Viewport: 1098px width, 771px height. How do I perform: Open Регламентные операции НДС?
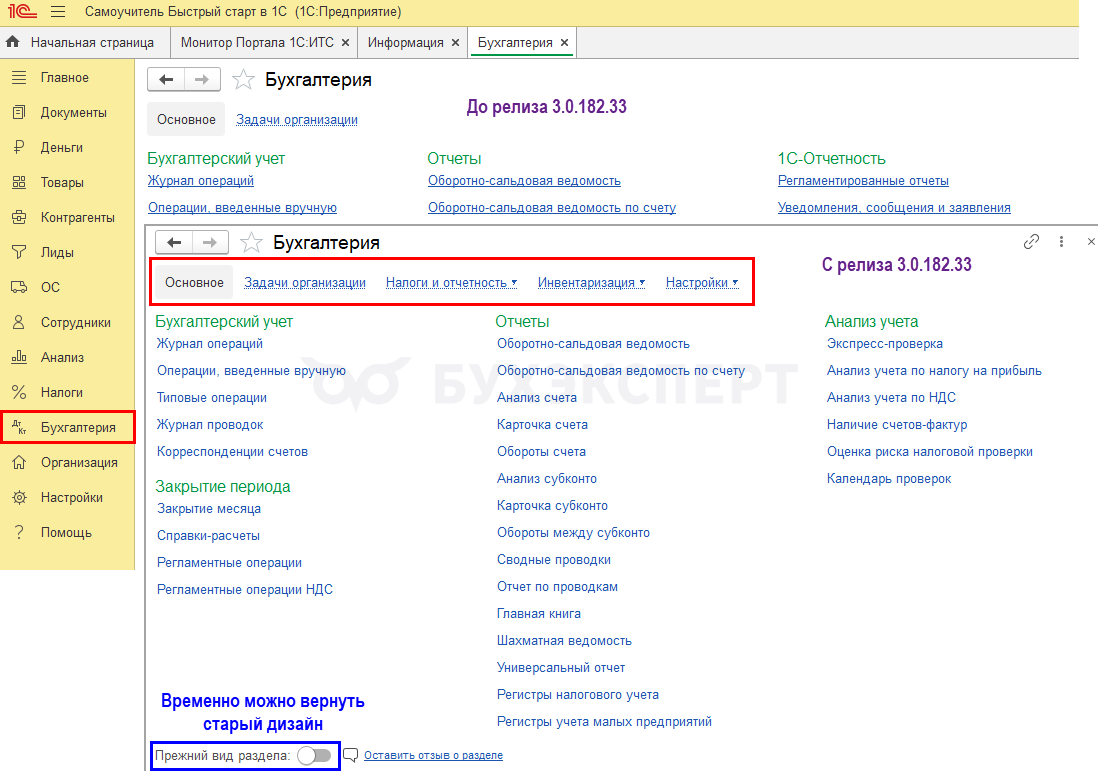tap(244, 590)
